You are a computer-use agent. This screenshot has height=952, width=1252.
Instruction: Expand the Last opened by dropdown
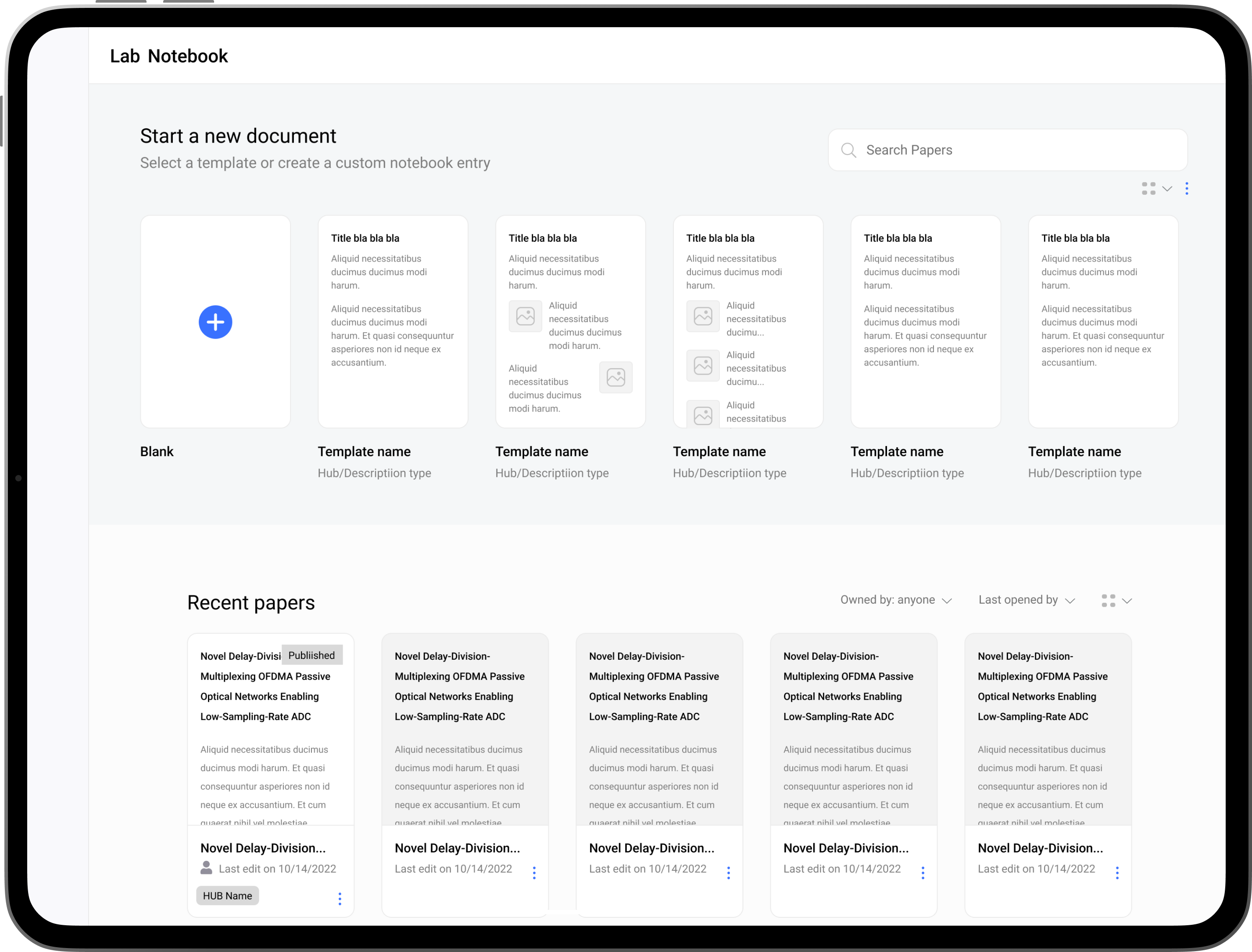tap(1026, 600)
